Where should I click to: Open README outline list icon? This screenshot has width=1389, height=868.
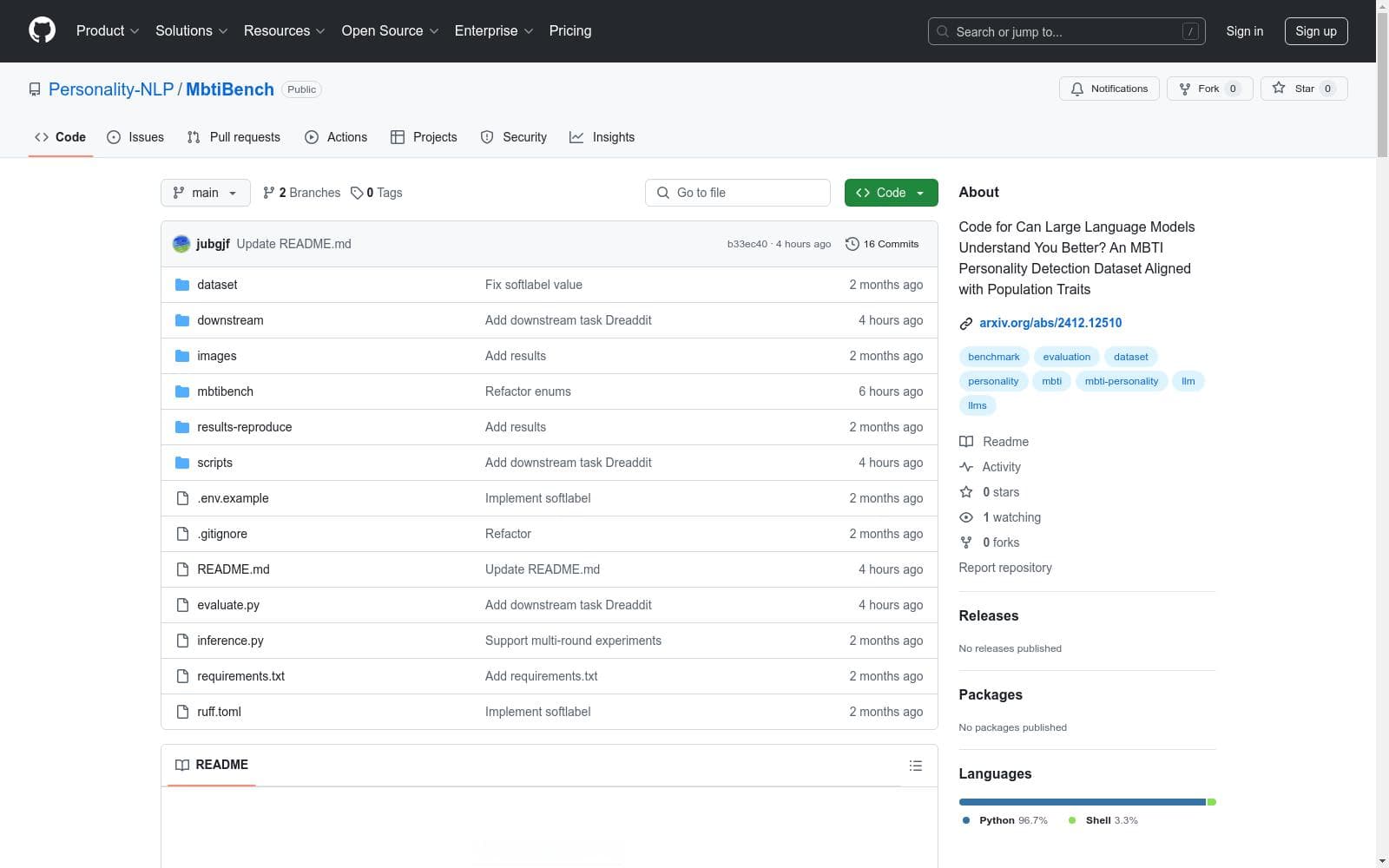(915, 766)
